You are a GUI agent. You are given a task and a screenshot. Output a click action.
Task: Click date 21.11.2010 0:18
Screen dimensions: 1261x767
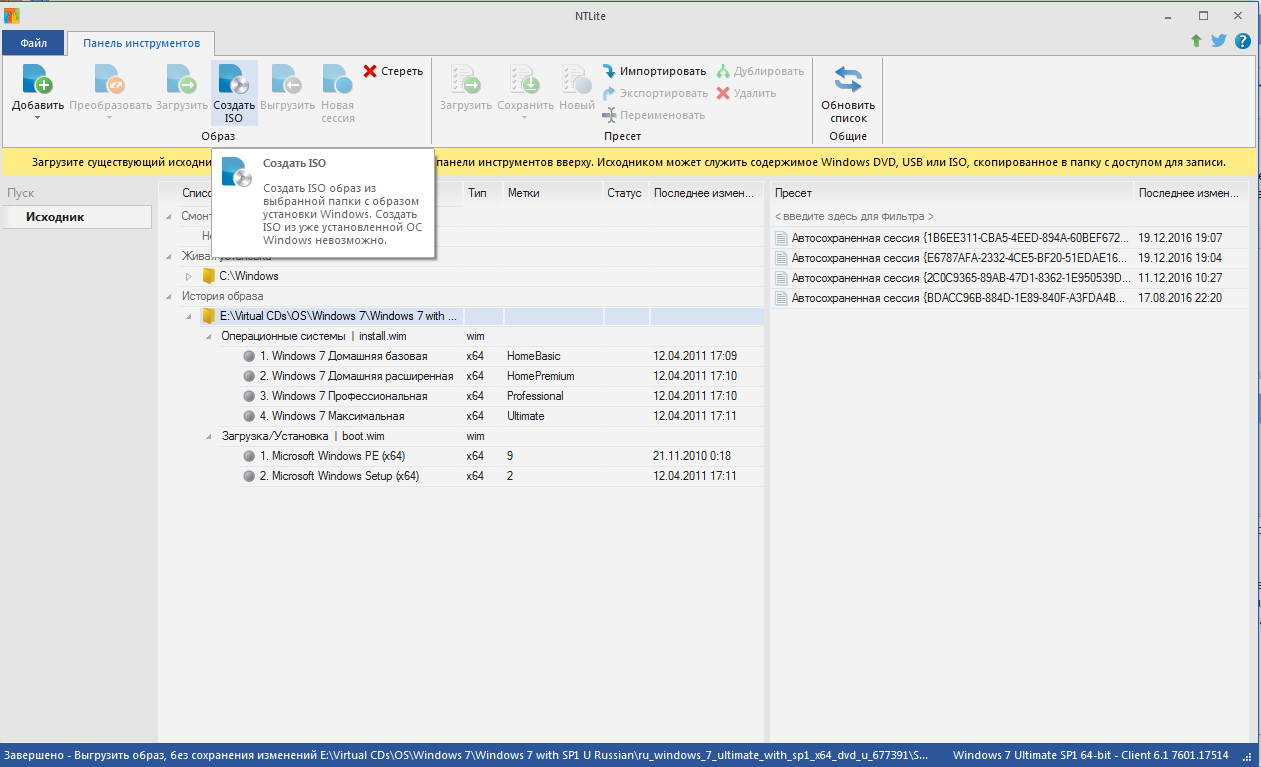pyautogui.click(x=692, y=456)
